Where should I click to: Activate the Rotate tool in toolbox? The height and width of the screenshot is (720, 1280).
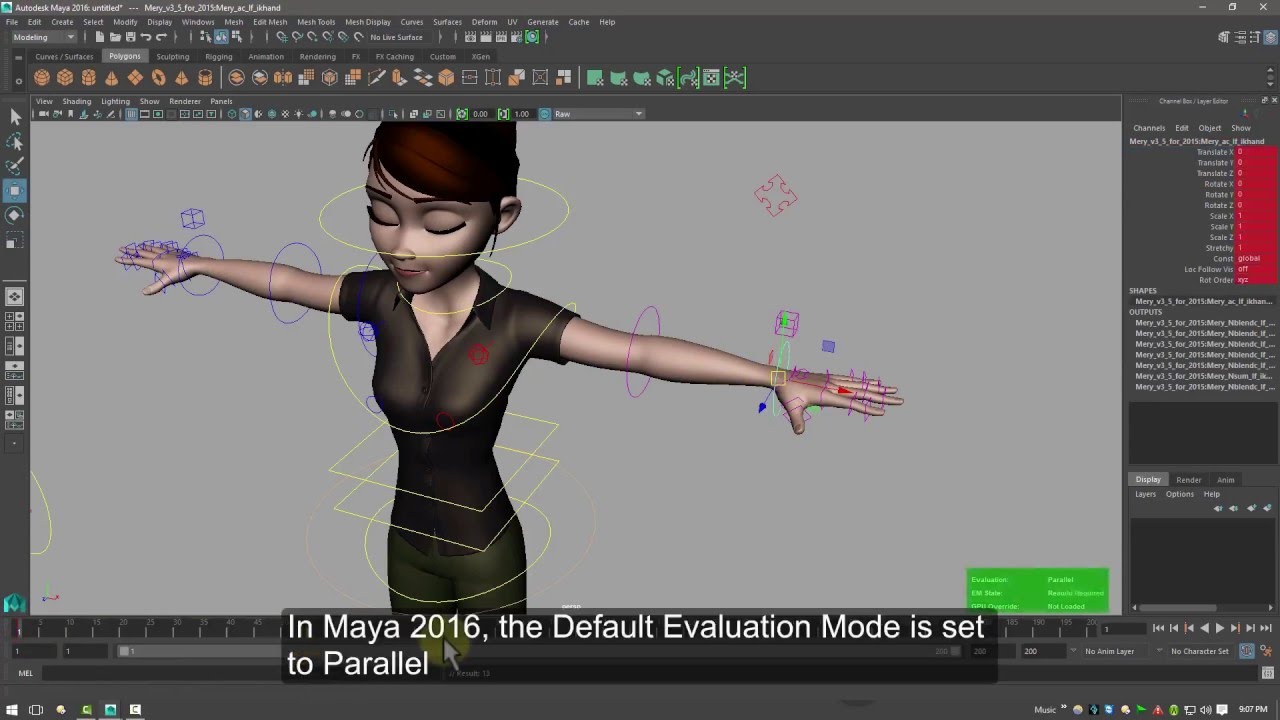tap(15, 215)
